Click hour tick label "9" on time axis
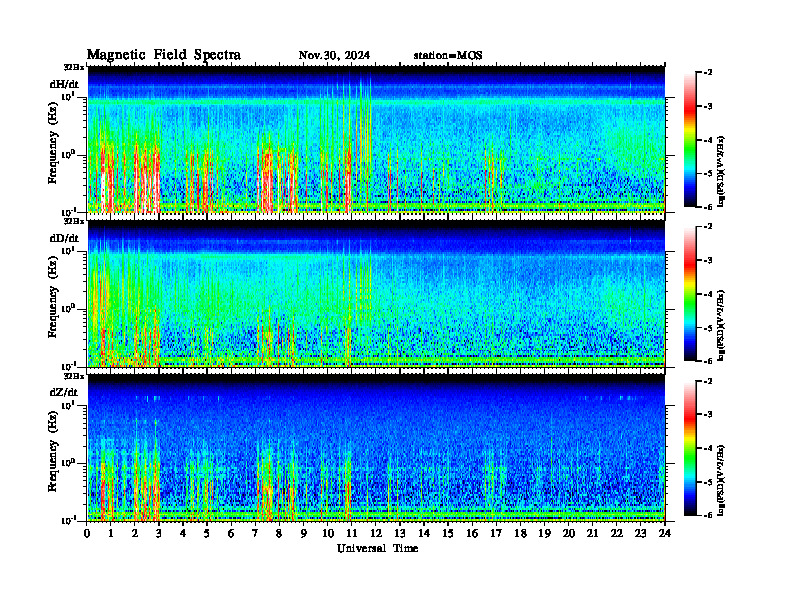This screenshot has width=792, height=612. click(x=303, y=534)
